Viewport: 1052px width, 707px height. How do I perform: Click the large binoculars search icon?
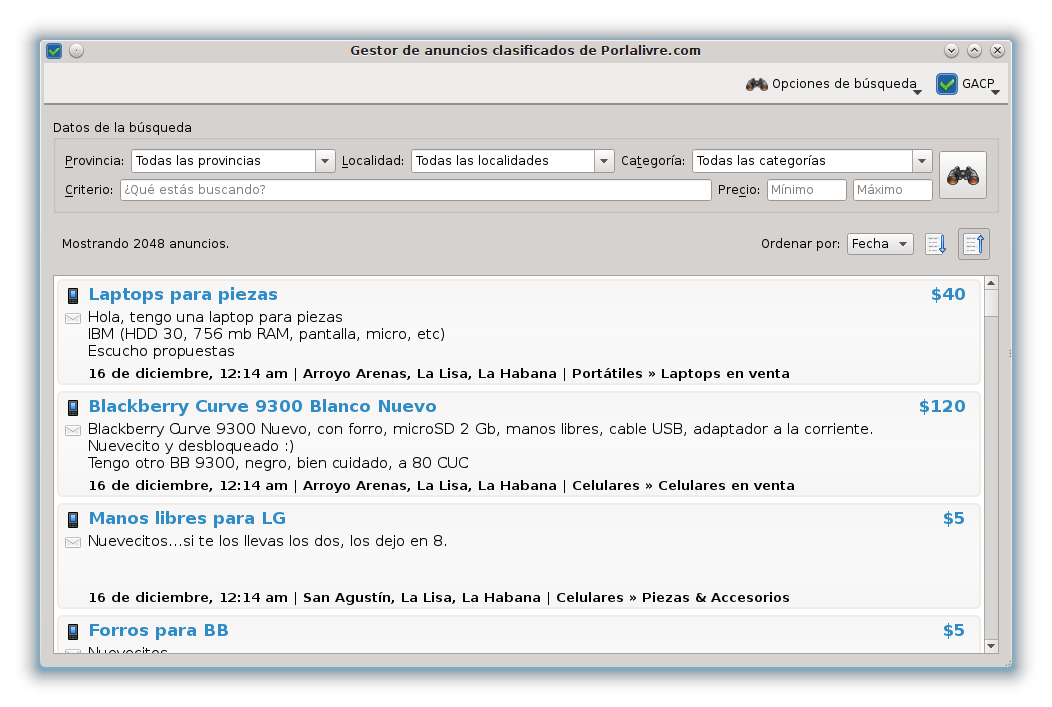(x=962, y=175)
